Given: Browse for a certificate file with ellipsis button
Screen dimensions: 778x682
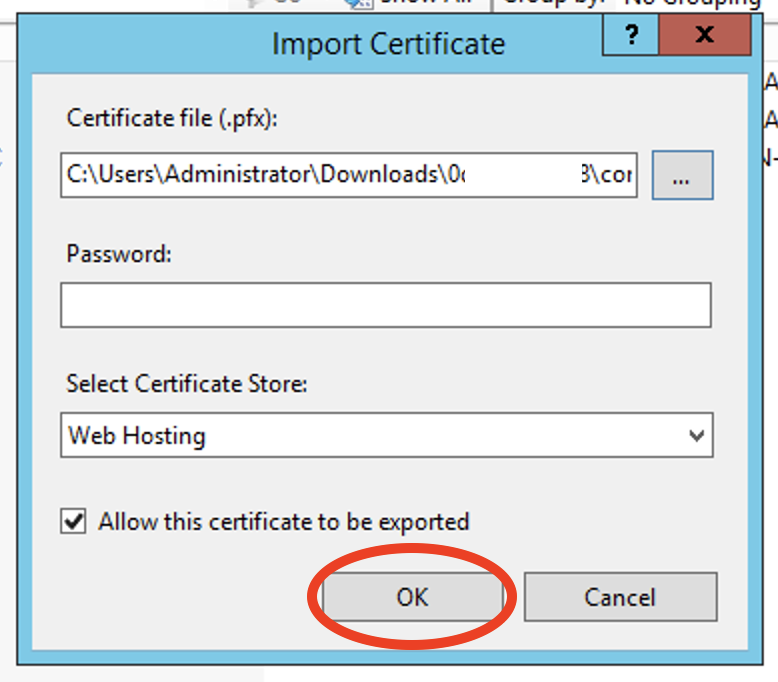Looking at the screenshot, I should 682,177.
